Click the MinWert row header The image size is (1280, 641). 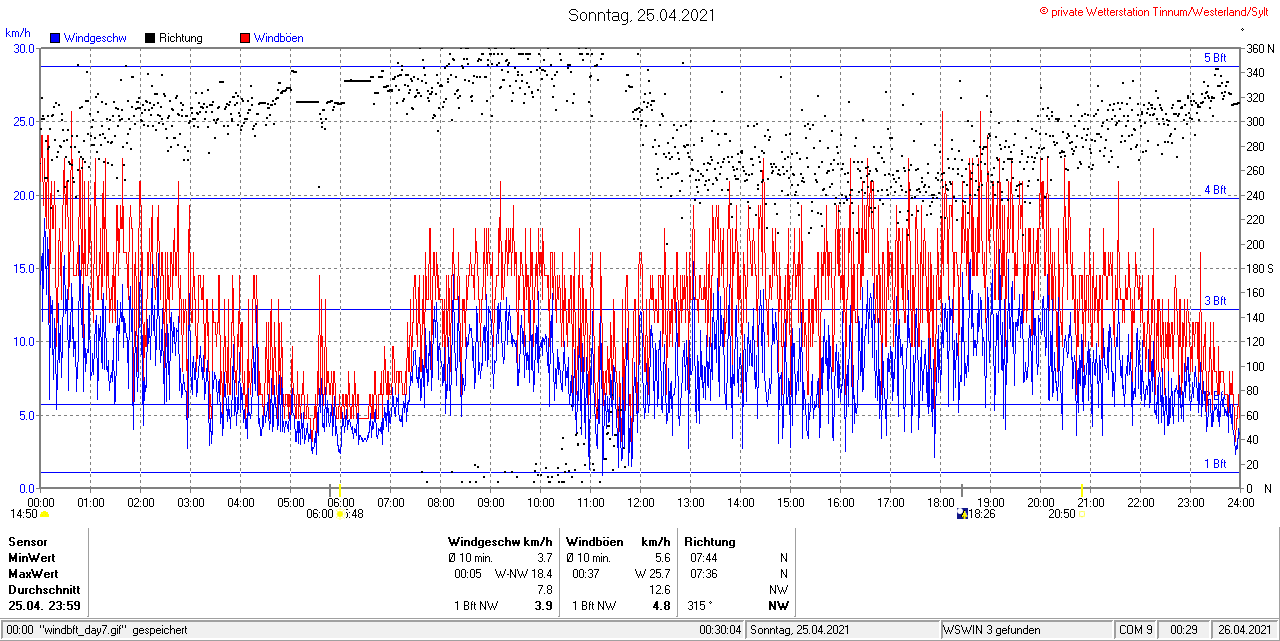34,558
